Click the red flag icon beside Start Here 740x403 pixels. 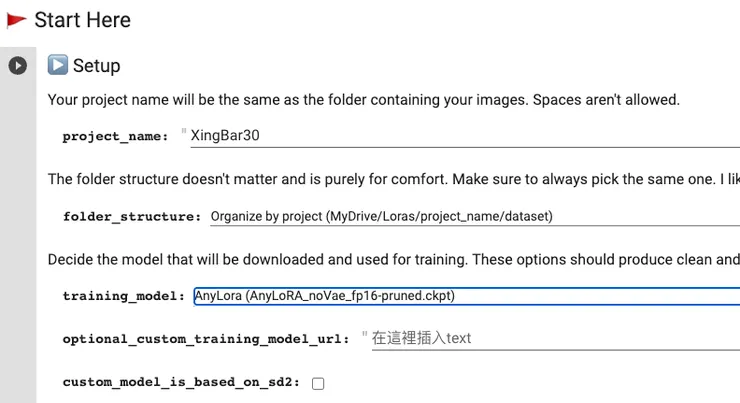[16, 19]
